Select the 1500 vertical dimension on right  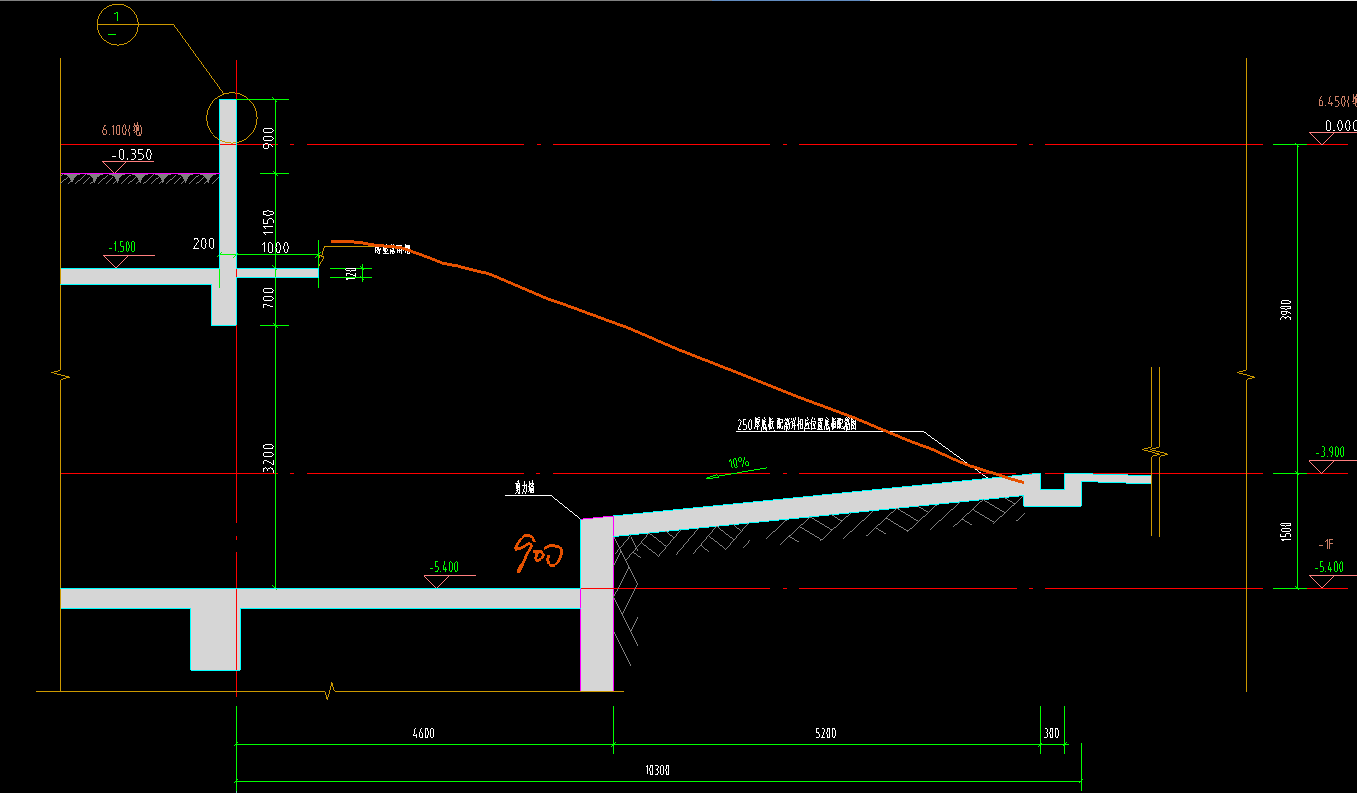pos(1287,532)
